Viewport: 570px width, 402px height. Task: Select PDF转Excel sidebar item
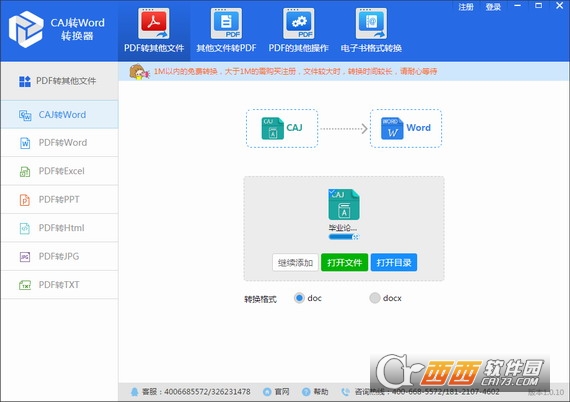[59, 171]
